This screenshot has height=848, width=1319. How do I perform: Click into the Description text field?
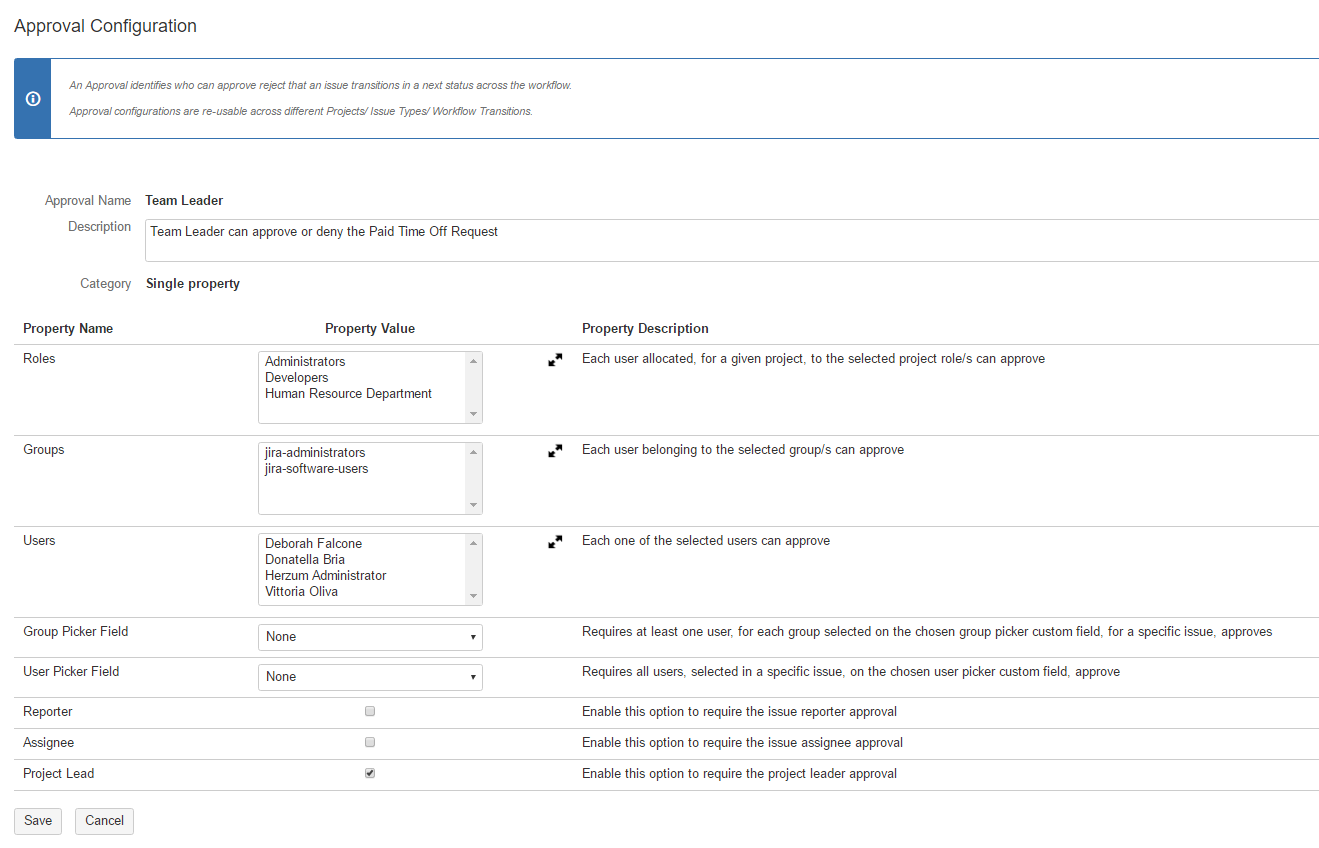tap(730, 240)
